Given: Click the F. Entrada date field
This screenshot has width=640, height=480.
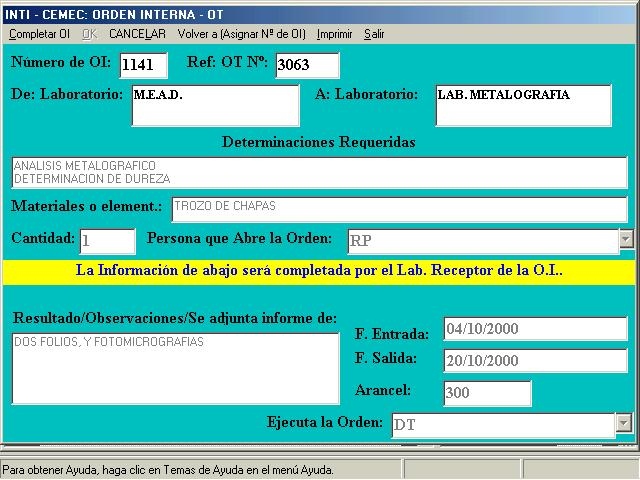Looking at the screenshot, I should tap(534, 329).
